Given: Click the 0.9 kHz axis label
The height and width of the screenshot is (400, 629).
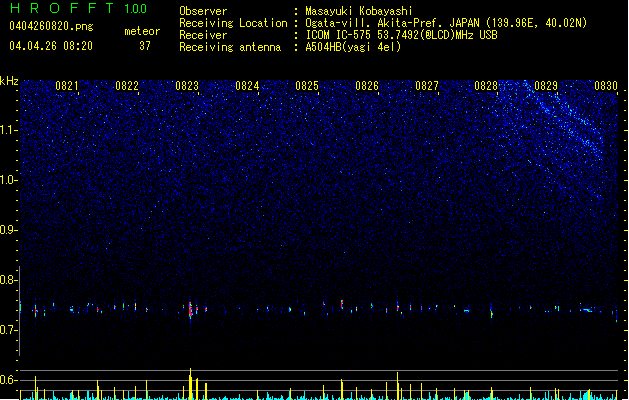Looking at the screenshot, I should pyautogui.click(x=9, y=230).
